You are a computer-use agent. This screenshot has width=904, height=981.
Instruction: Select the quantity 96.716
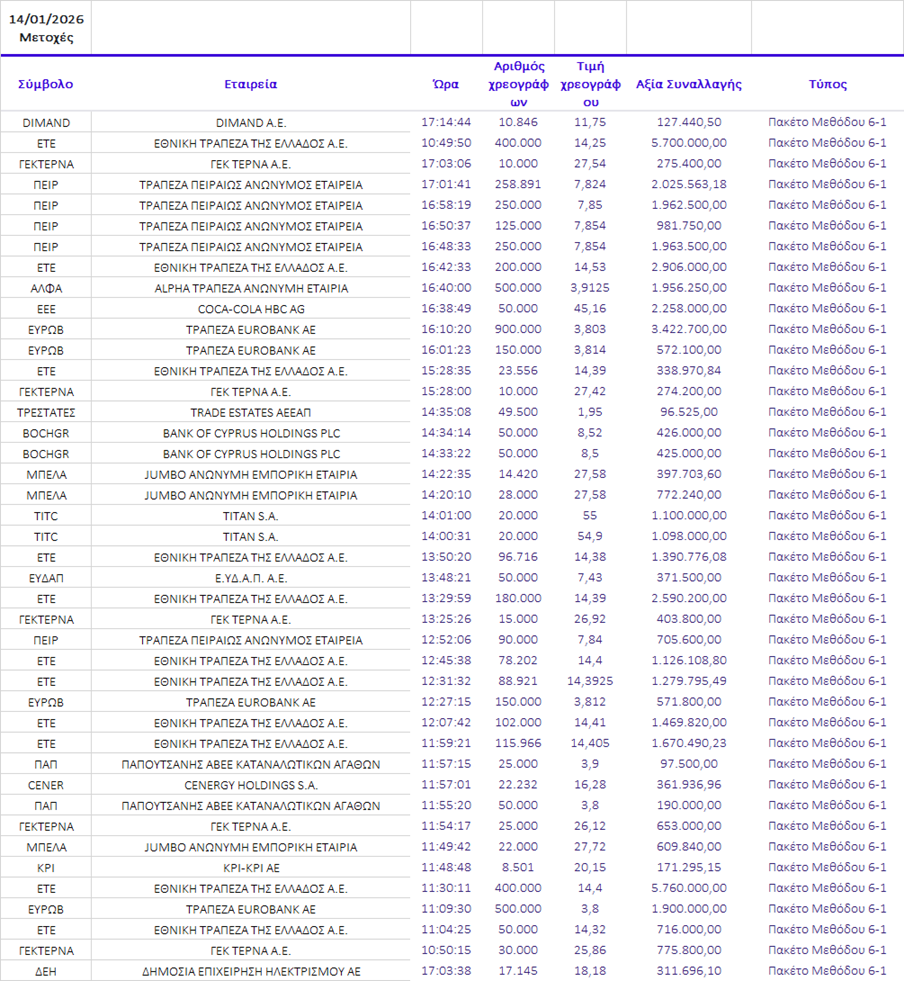pyautogui.click(x=518, y=556)
